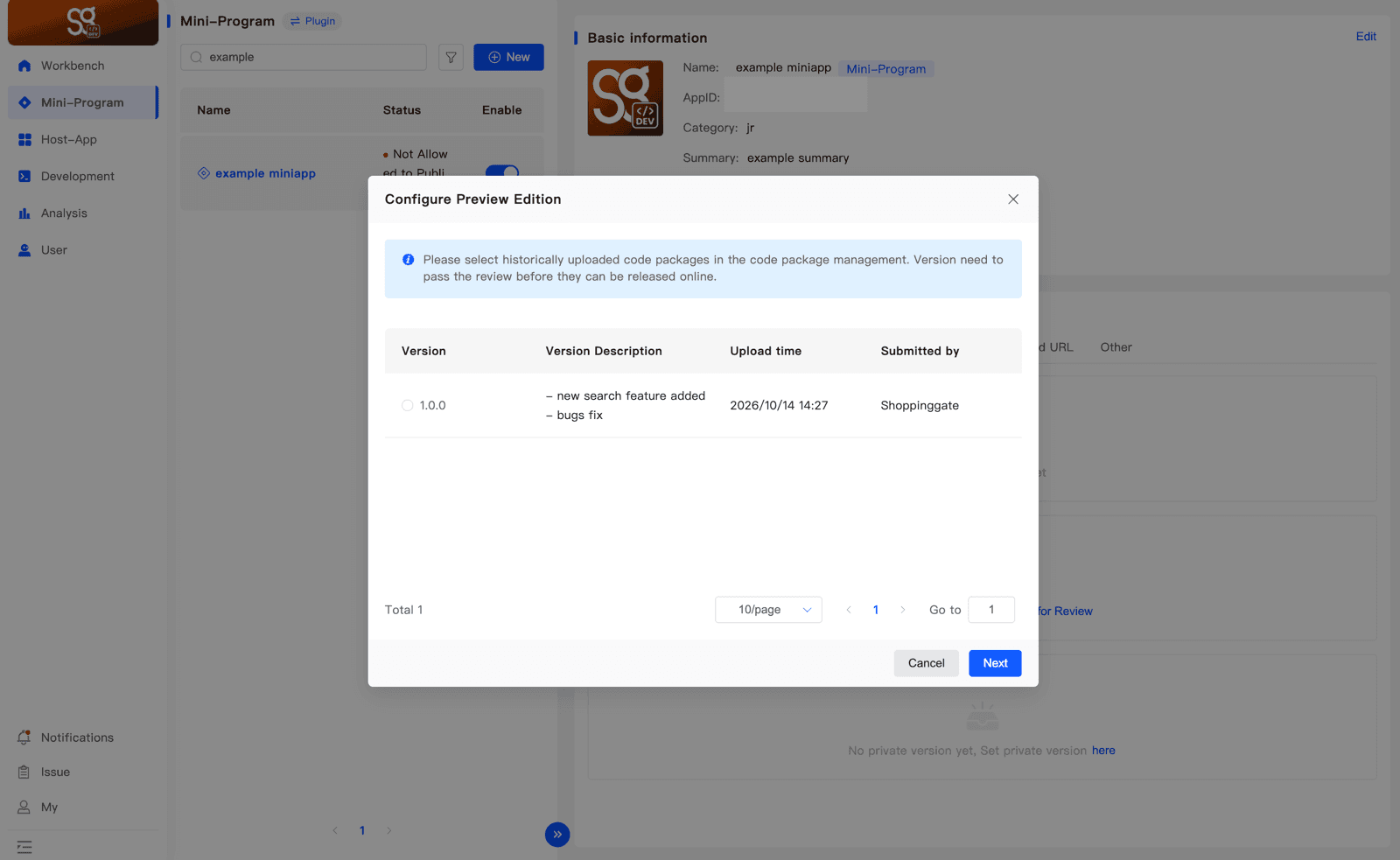Click the empty inbox icon in private version
Image resolution: width=1400 pixels, height=860 pixels.
[982, 717]
